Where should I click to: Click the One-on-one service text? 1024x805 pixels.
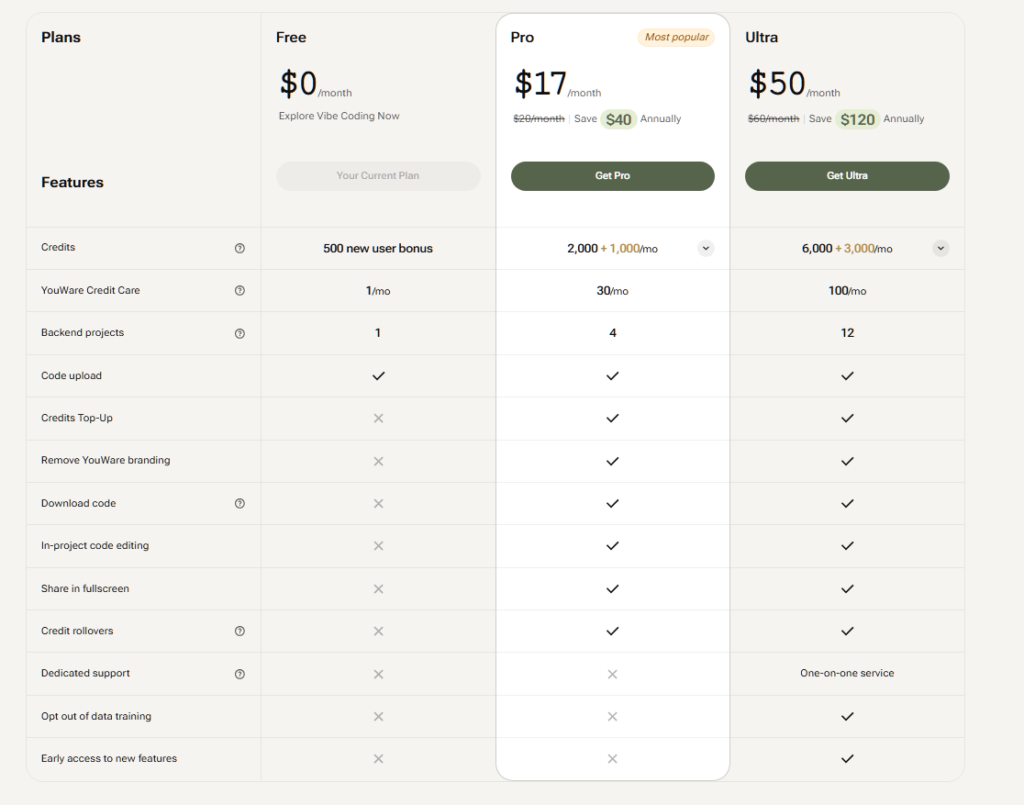click(x=847, y=674)
